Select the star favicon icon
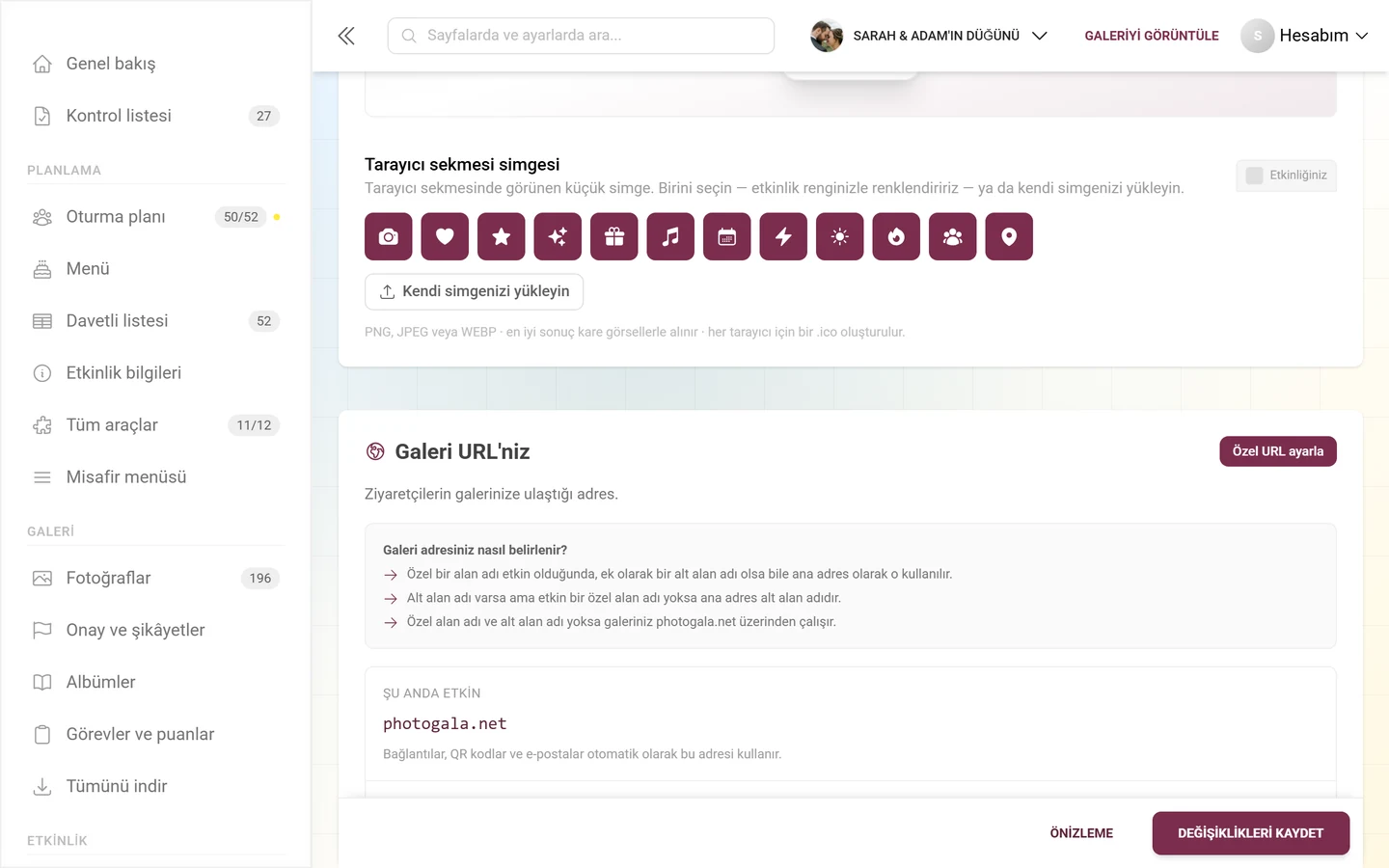This screenshot has width=1389, height=868. coord(502,236)
